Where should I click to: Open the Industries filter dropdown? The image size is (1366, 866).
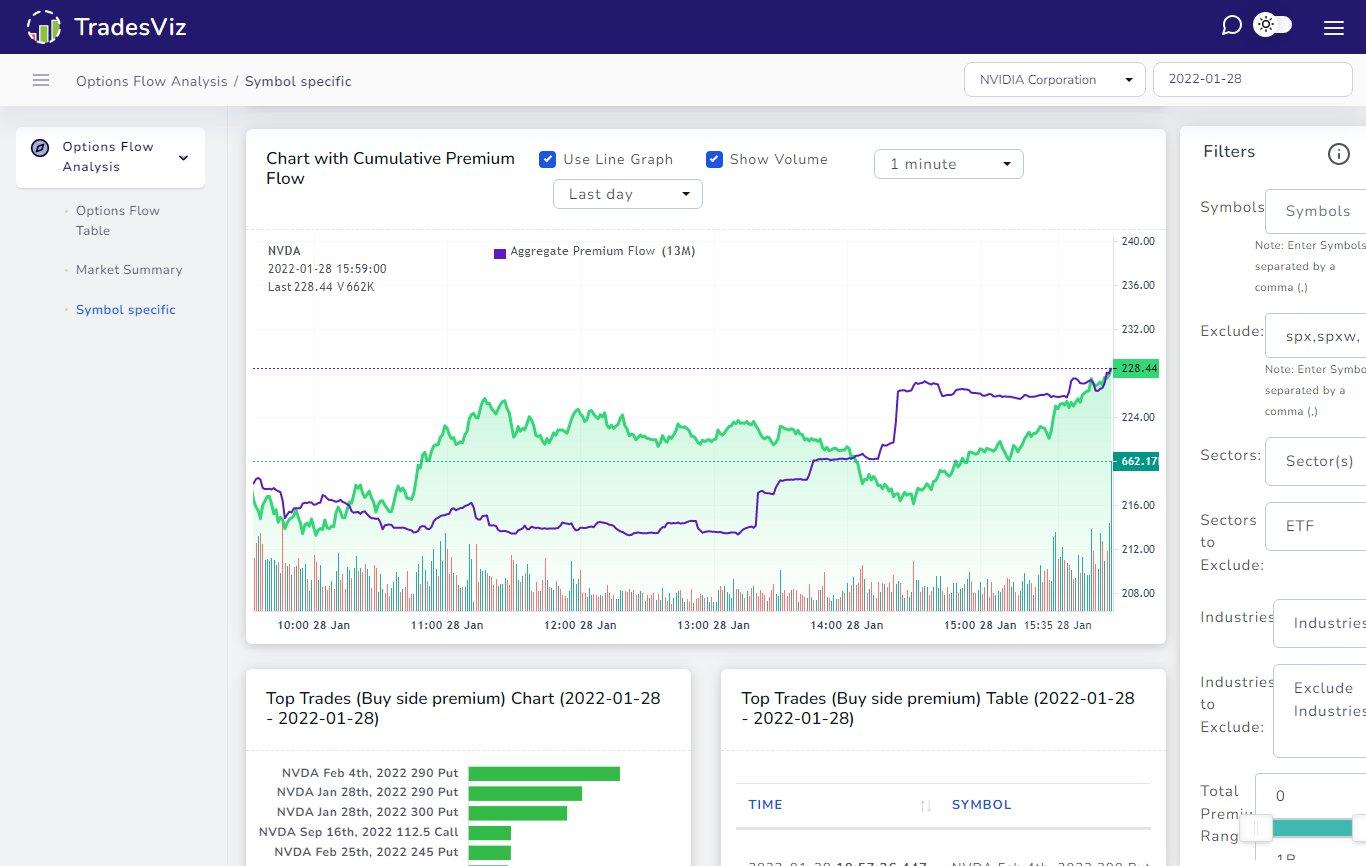click(1320, 623)
